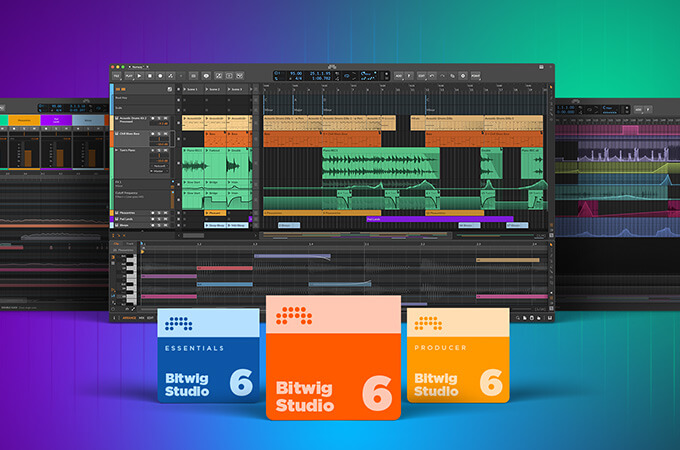This screenshot has height=450, width=680.
Task: Click the copy icon next to redo
Action: 452,76
